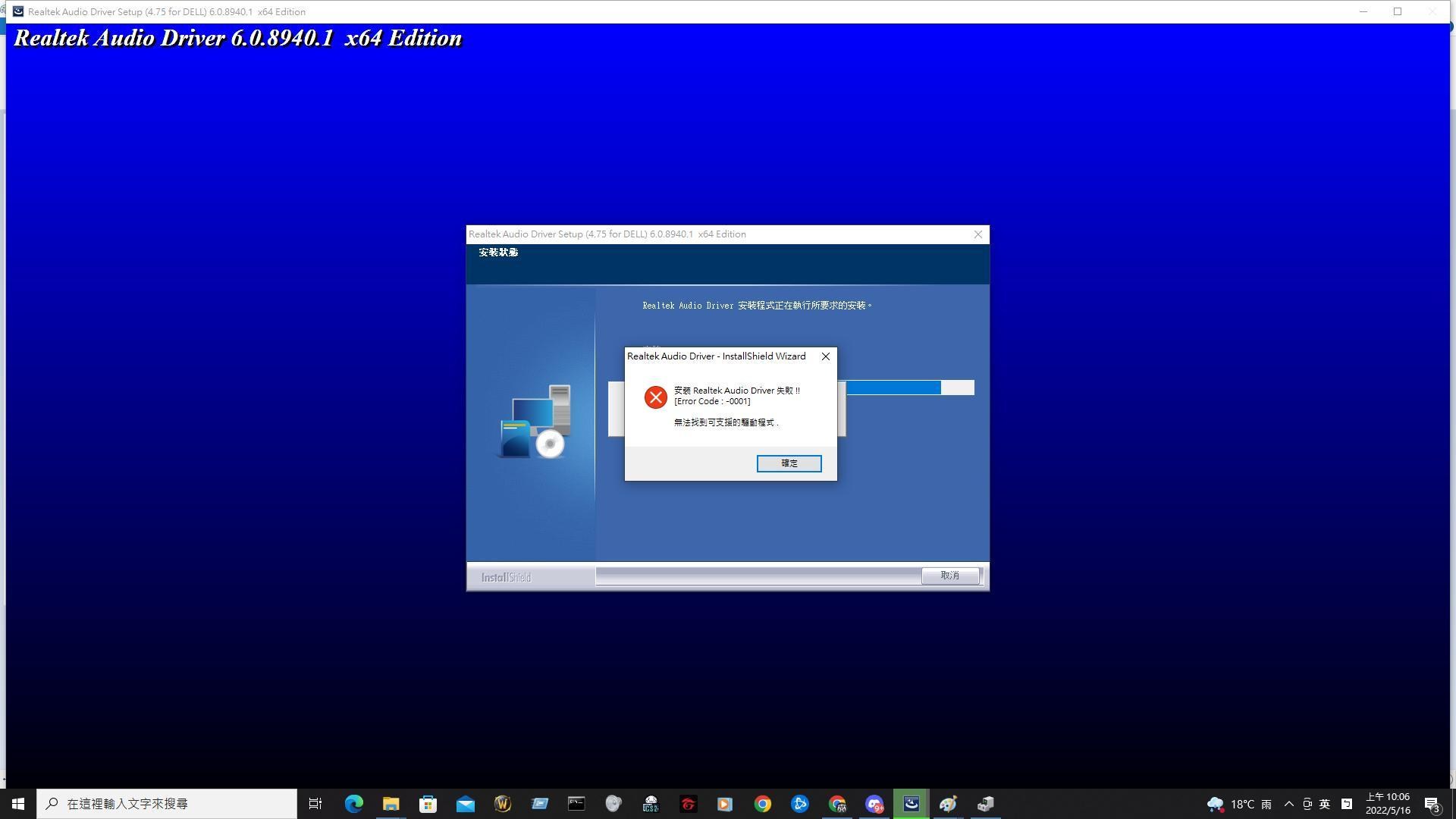Open the weather widget showing 18°C 雨

[1236, 804]
